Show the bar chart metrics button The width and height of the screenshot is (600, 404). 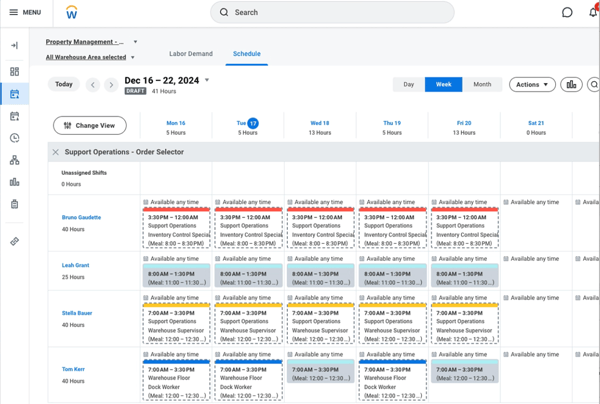tap(571, 85)
